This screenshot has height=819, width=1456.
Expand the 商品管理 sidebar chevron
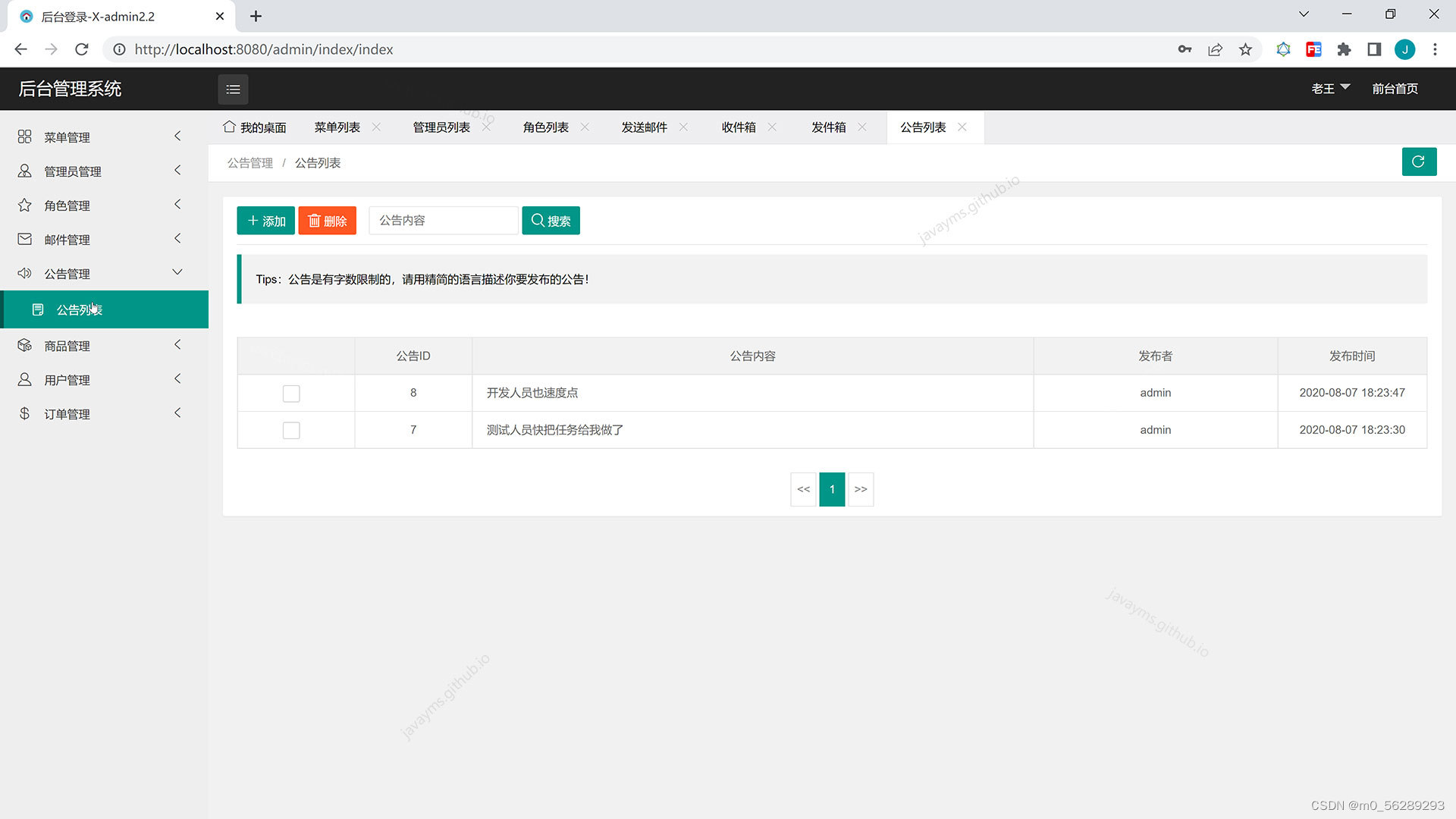177,344
